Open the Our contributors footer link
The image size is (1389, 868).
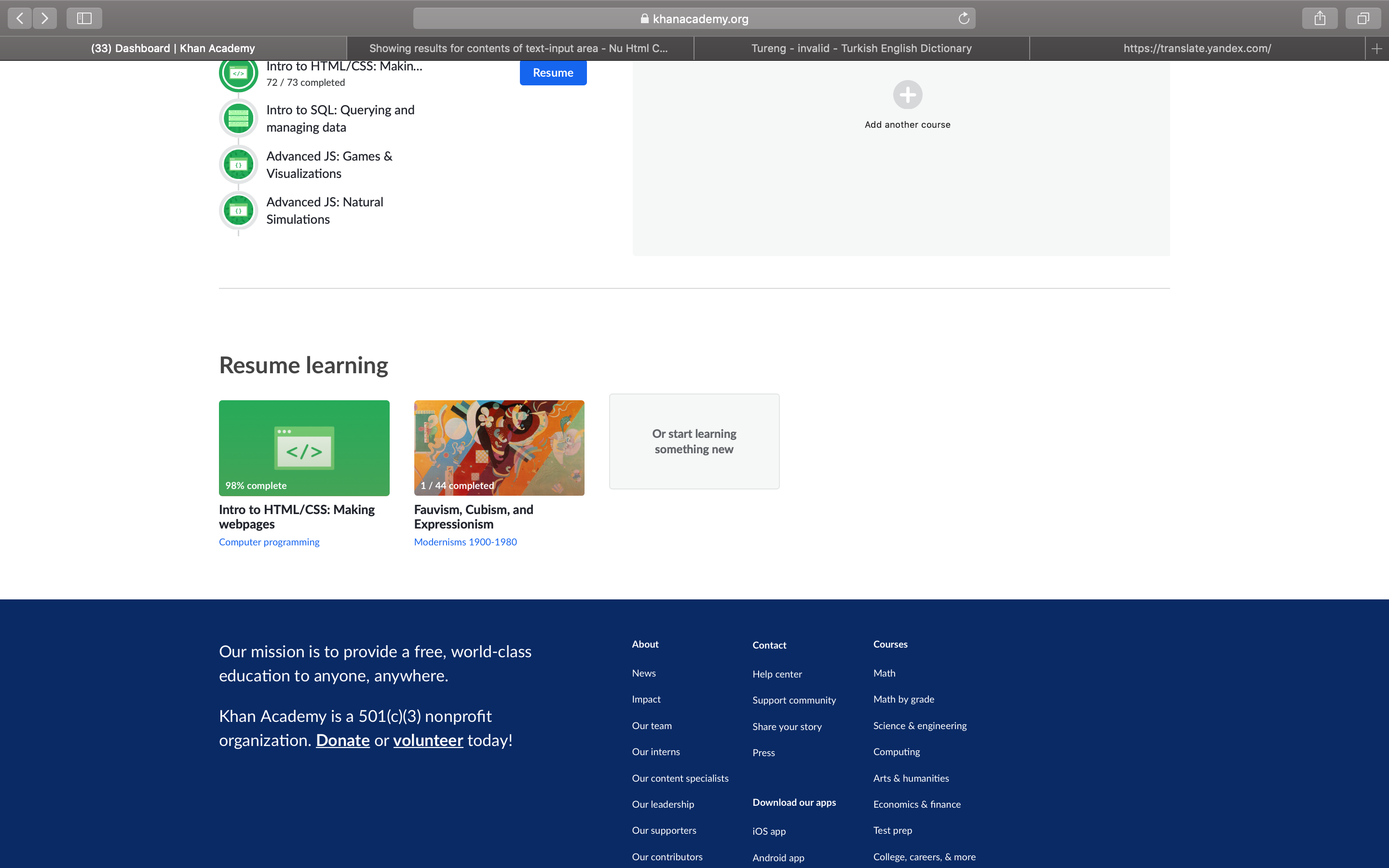click(667, 857)
